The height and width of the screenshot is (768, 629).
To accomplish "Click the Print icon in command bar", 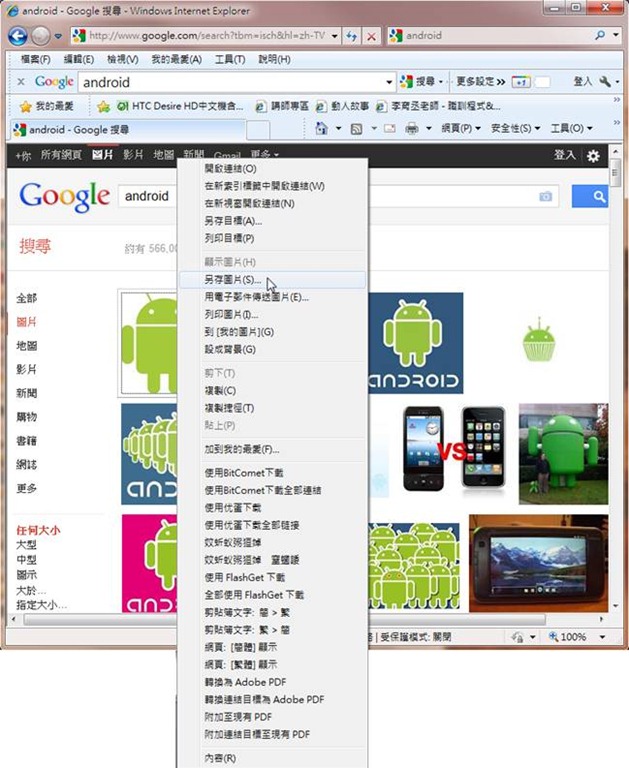I will pyautogui.click(x=412, y=129).
